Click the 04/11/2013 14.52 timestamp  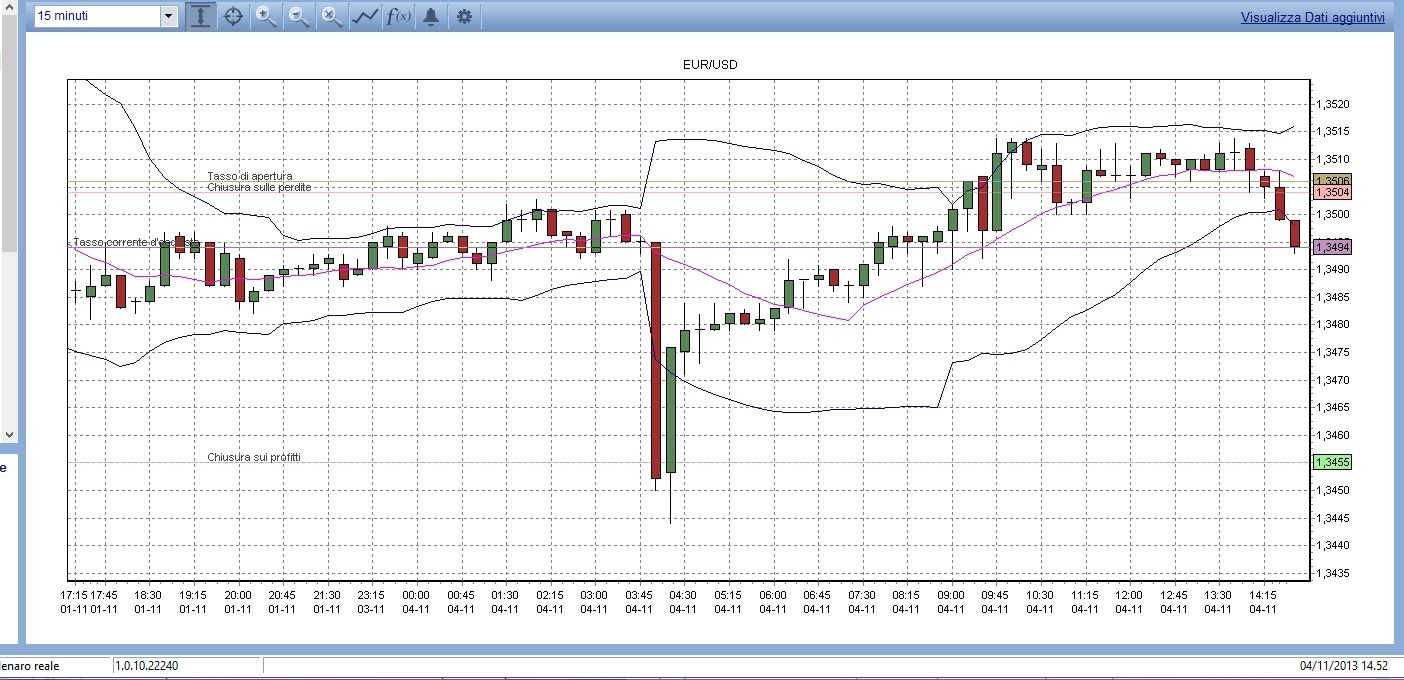[1343, 665]
